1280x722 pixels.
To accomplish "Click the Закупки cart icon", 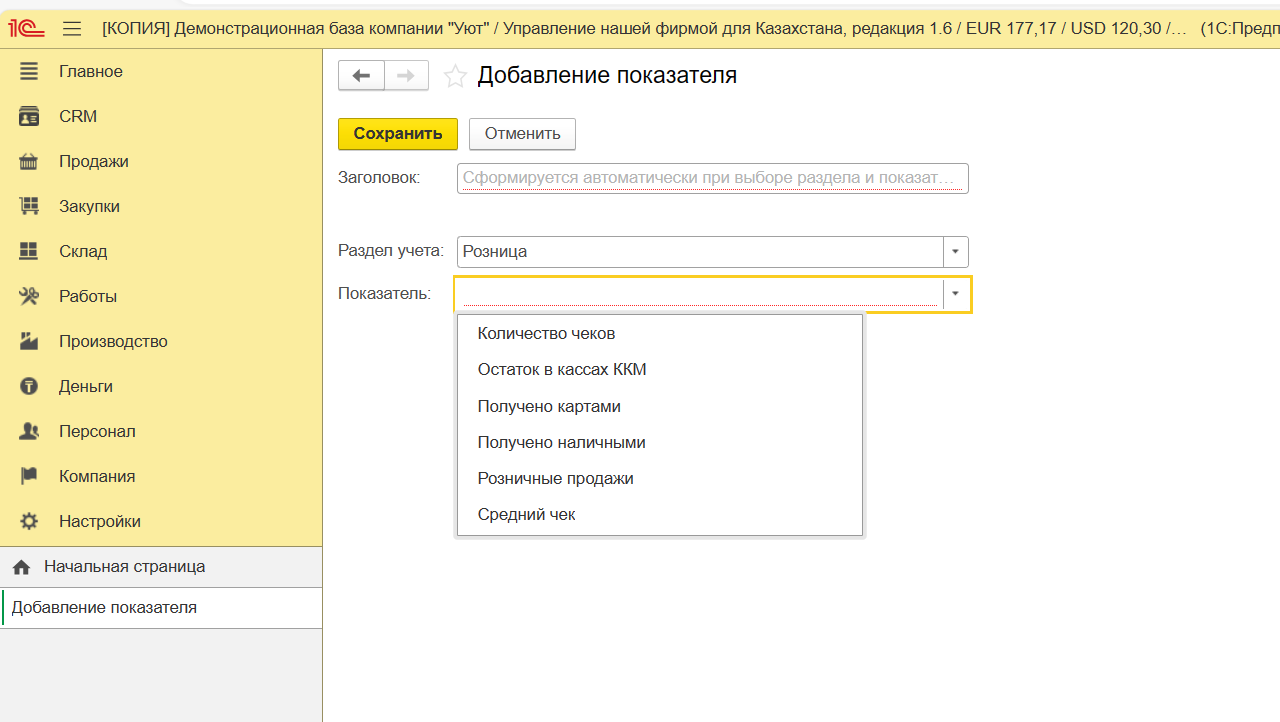I will pos(29,206).
